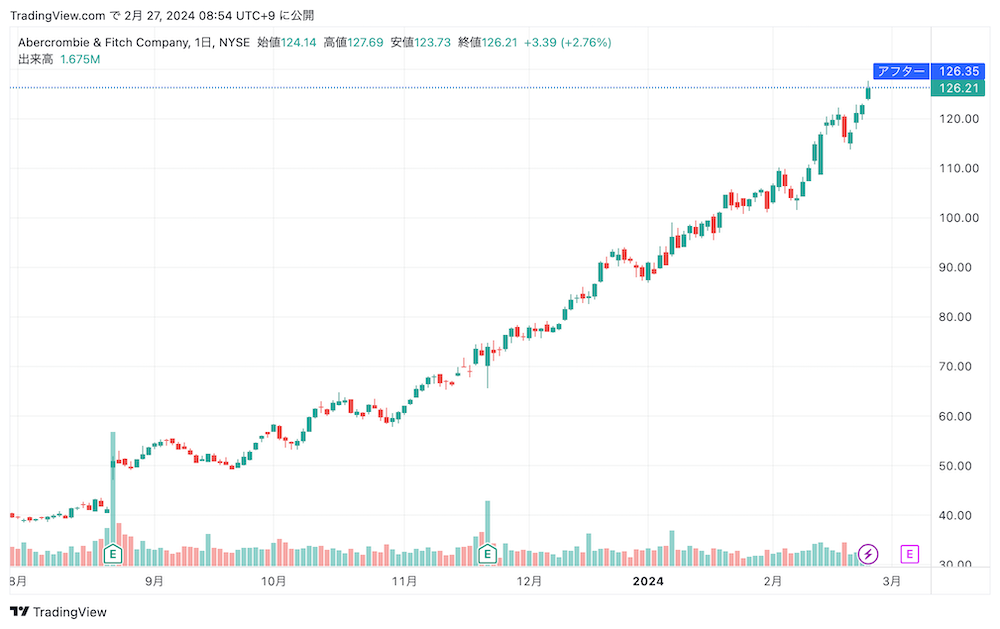Click the 終値126.21 close value
The height and width of the screenshot is (629, 1000).
[487, 43]
